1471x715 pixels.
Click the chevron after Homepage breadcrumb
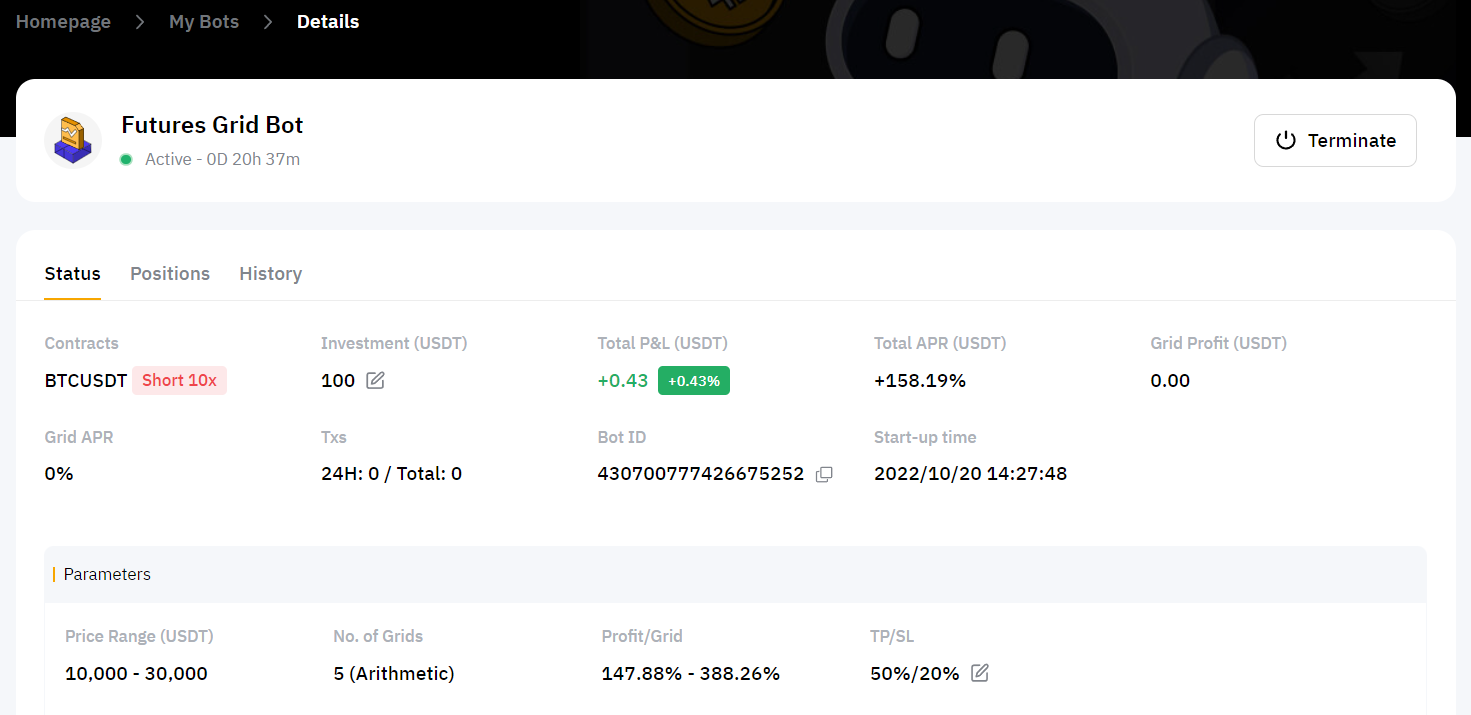(x=140, y=22)
